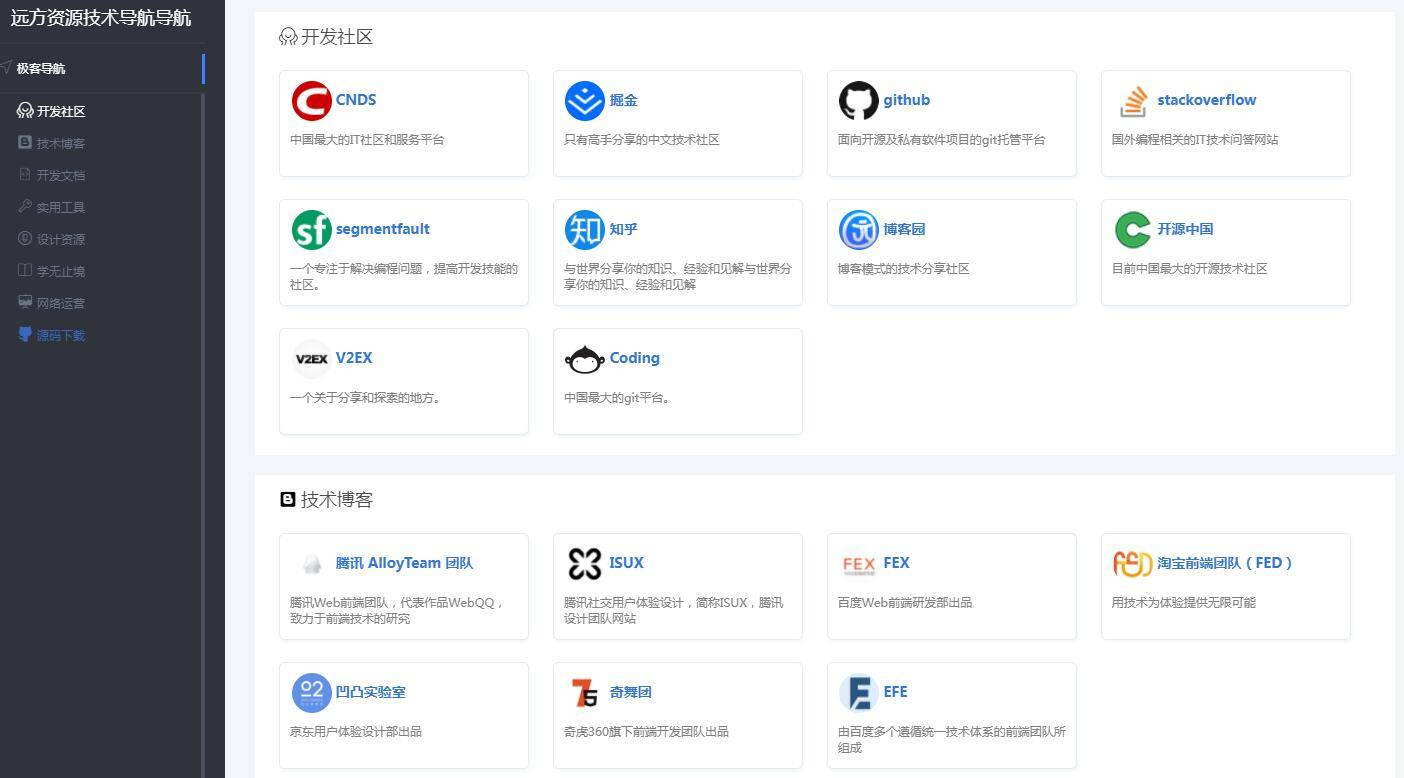The image size is (1404, 778).
Task: Open the 淘宝前端团队（FED）link
Action: [1226, 563]
